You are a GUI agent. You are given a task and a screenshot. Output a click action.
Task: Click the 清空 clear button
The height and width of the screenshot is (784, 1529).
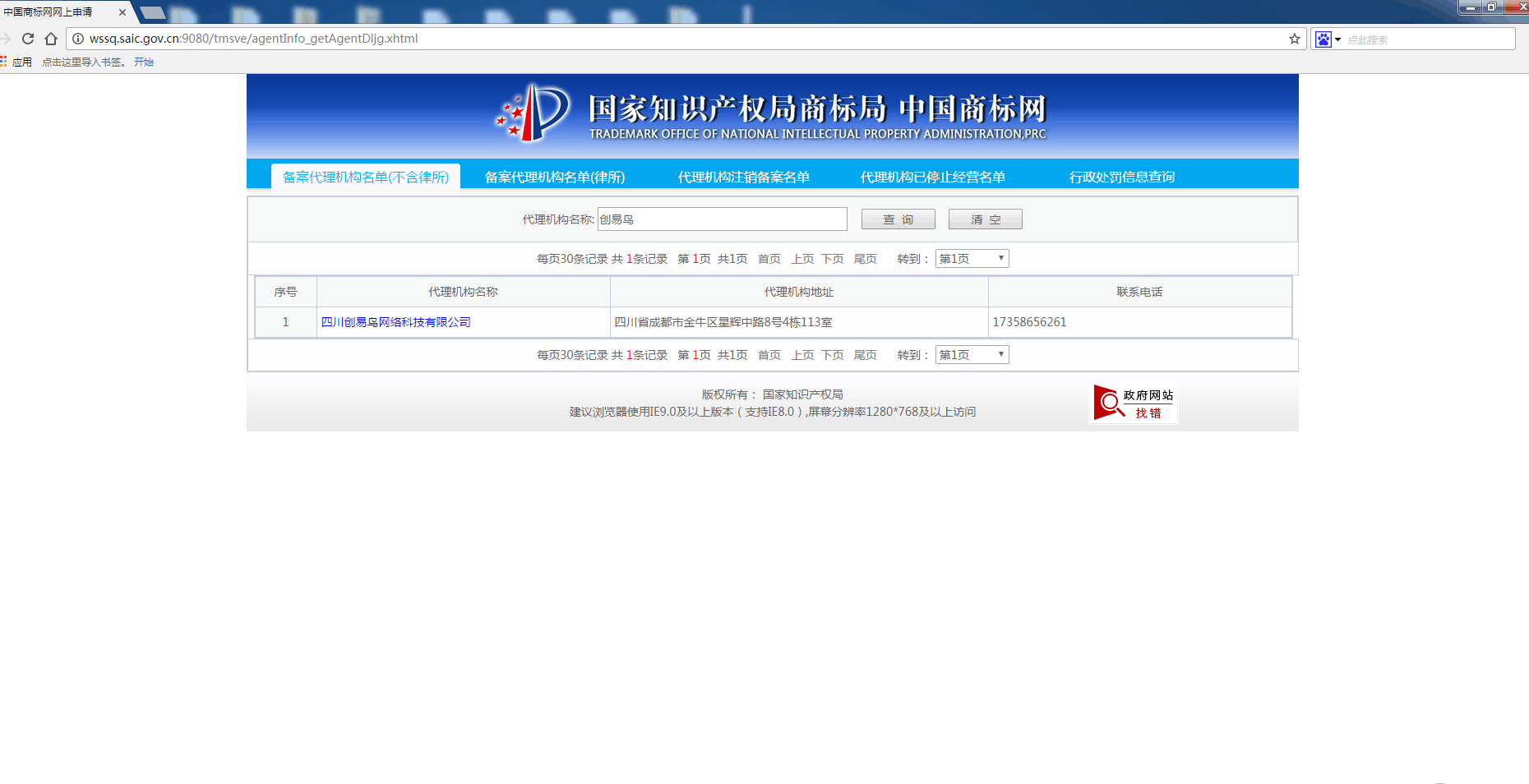(x=986, y=219)
